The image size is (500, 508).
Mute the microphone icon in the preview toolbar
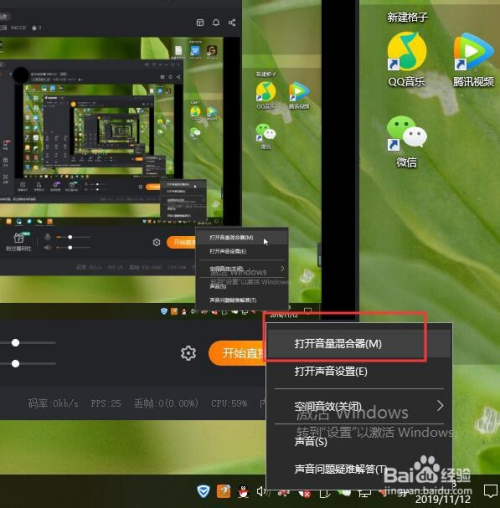click(x=48, y=237)
